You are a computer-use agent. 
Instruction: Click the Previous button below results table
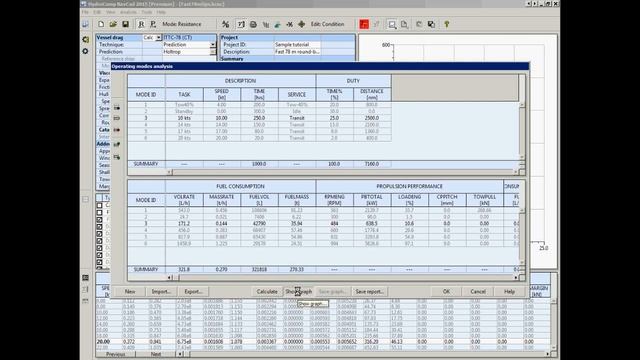[116, 354]
